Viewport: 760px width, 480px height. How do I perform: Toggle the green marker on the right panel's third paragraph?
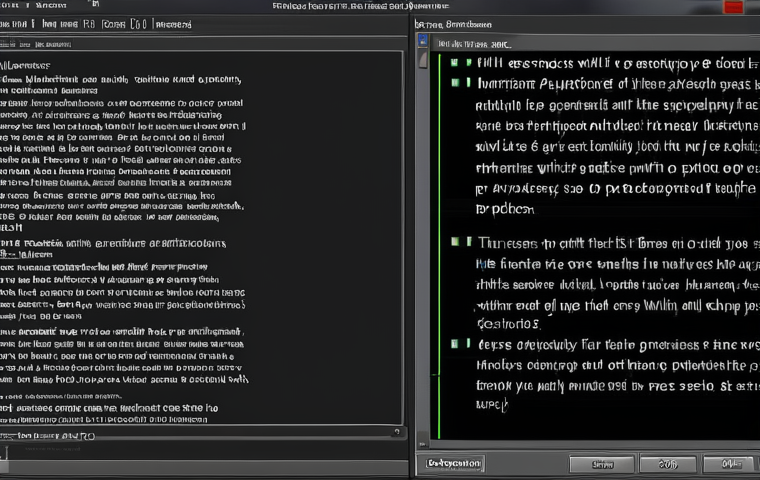(x=455, y=241)
